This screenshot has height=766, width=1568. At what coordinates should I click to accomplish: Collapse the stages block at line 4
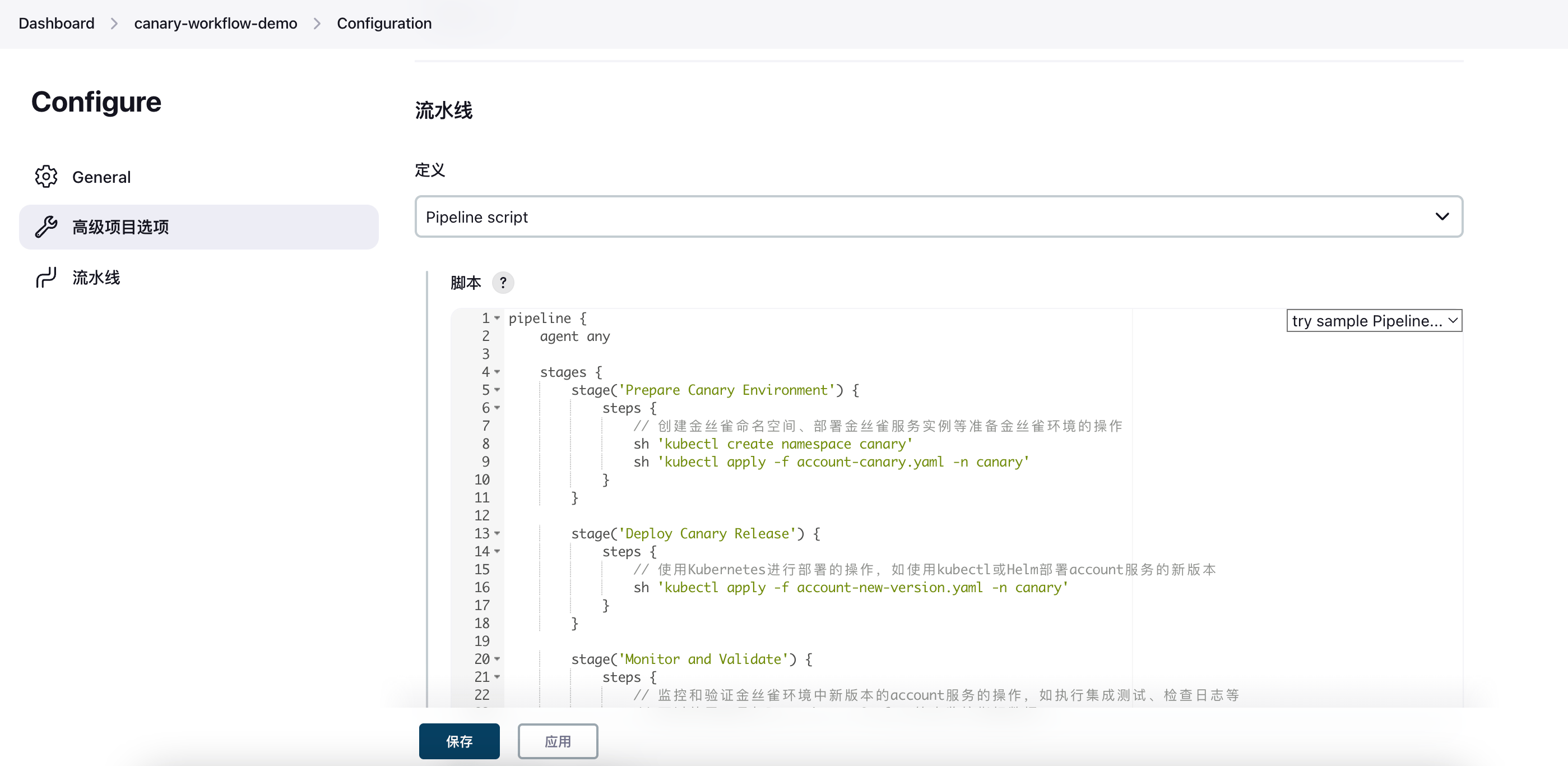[x=497, y=371]
